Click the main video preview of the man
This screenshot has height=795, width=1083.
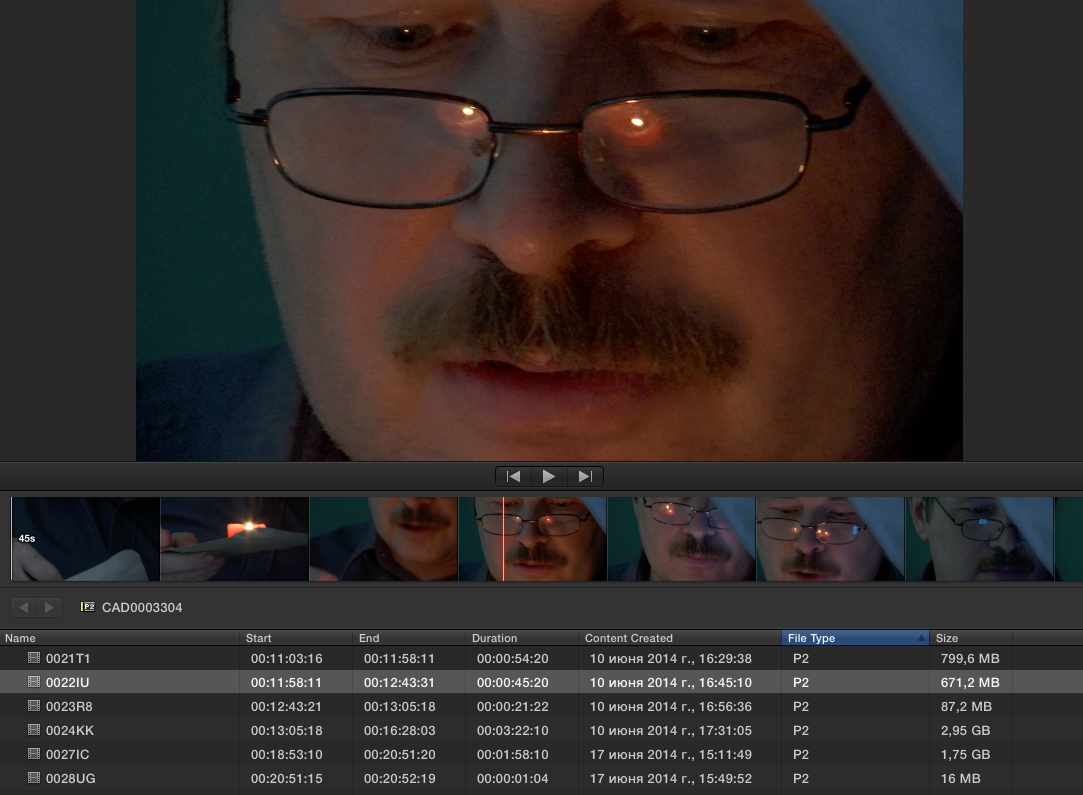tap(549, 230)
